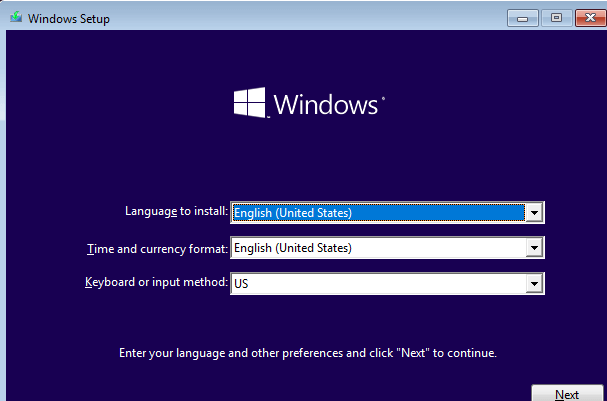Click empty title bar area beside the title
This screenshot has height=401, width=607.
[x=300, y=18]
